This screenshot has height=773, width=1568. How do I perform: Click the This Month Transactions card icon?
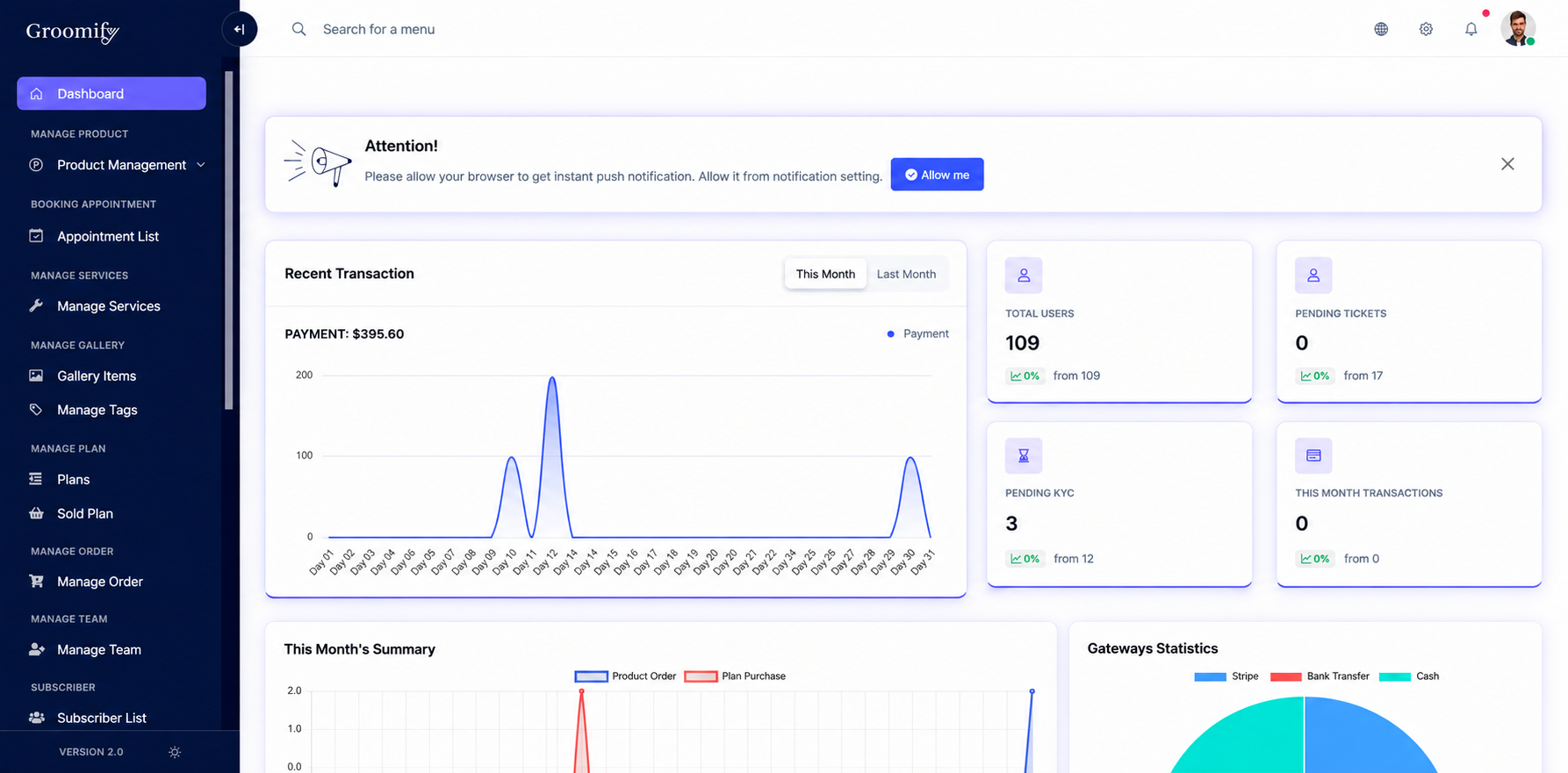tap(1313, 455)
